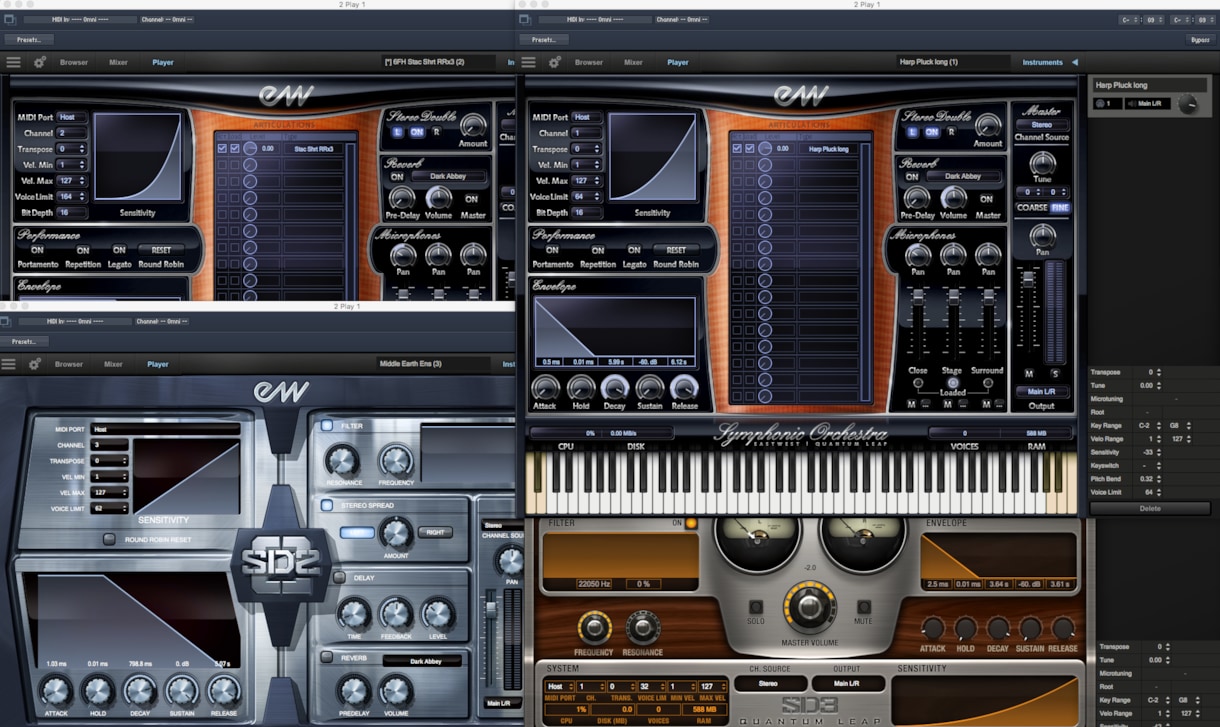Viewport: 1220px width, 727px height.
Task: Enable the SD2 Delay effect toggle
Action: pyautogui.click(x=339, y=577)
